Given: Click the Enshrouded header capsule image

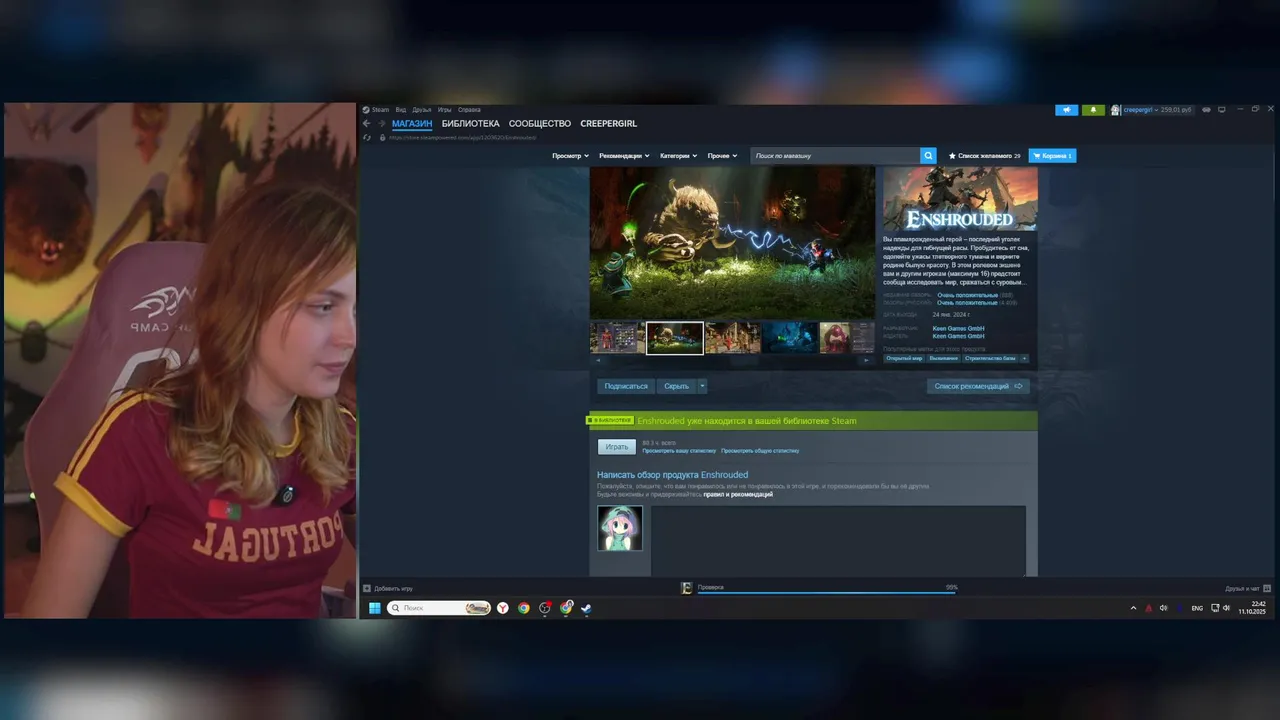Looking at the screenshot, I should [960, 199].
